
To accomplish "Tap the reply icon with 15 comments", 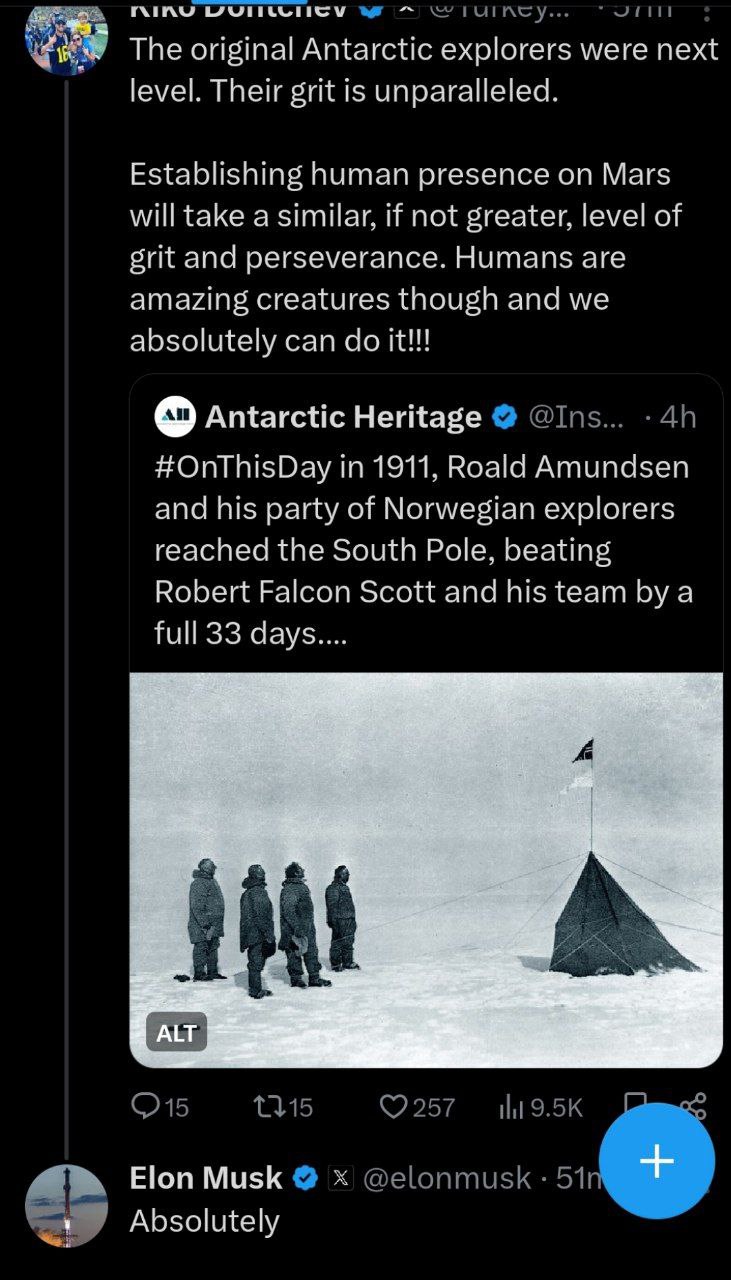I will 159,1106.
